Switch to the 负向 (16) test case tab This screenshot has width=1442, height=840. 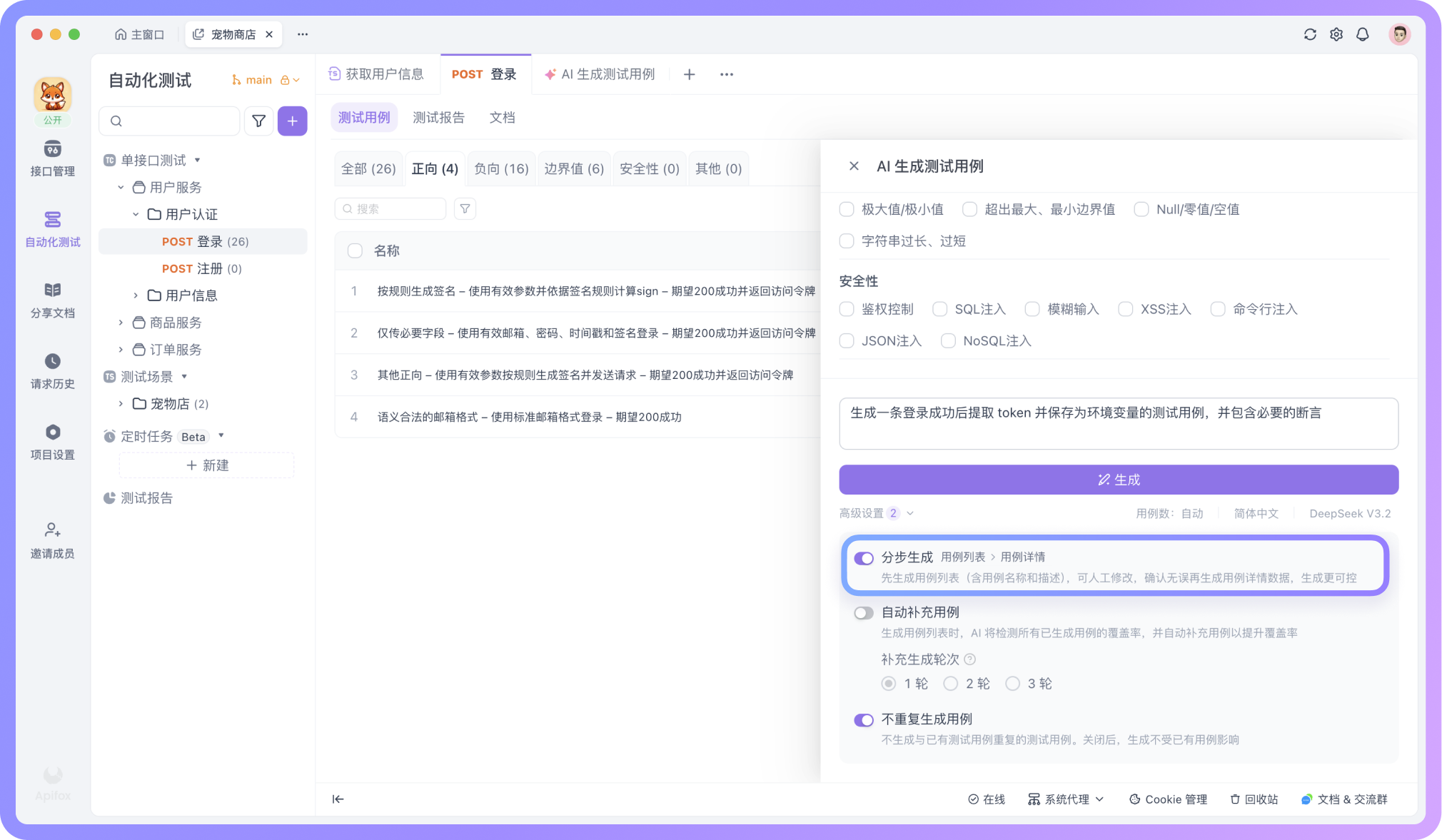501,168
